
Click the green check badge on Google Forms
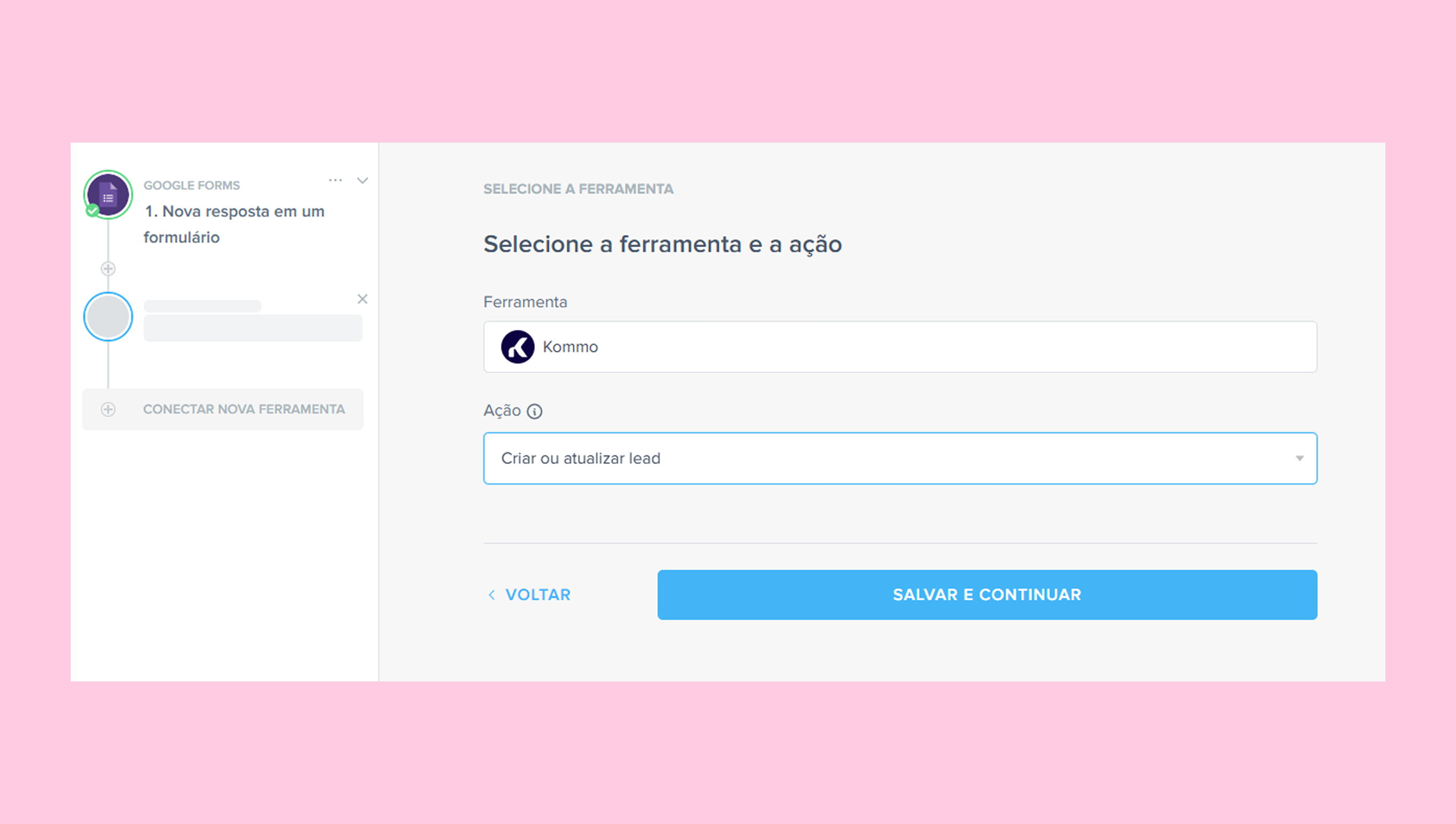[x=92, y=211]
